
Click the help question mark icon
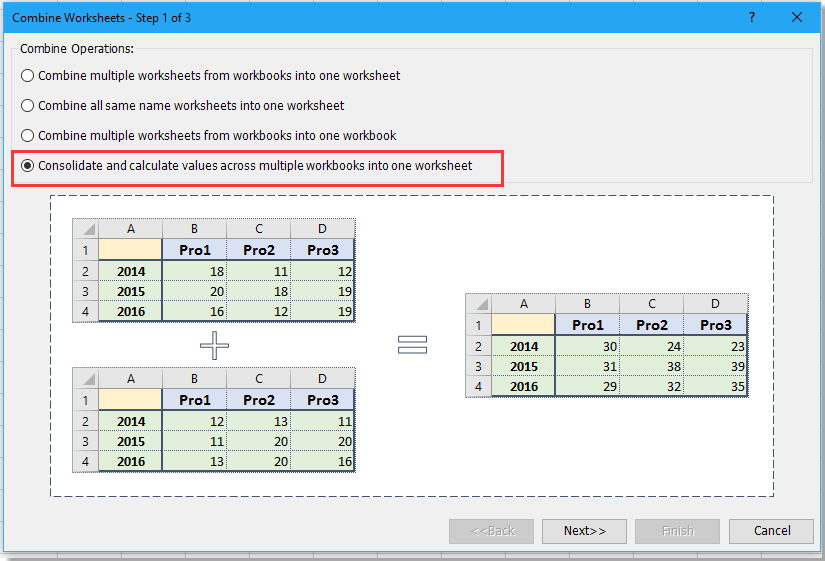752,17
